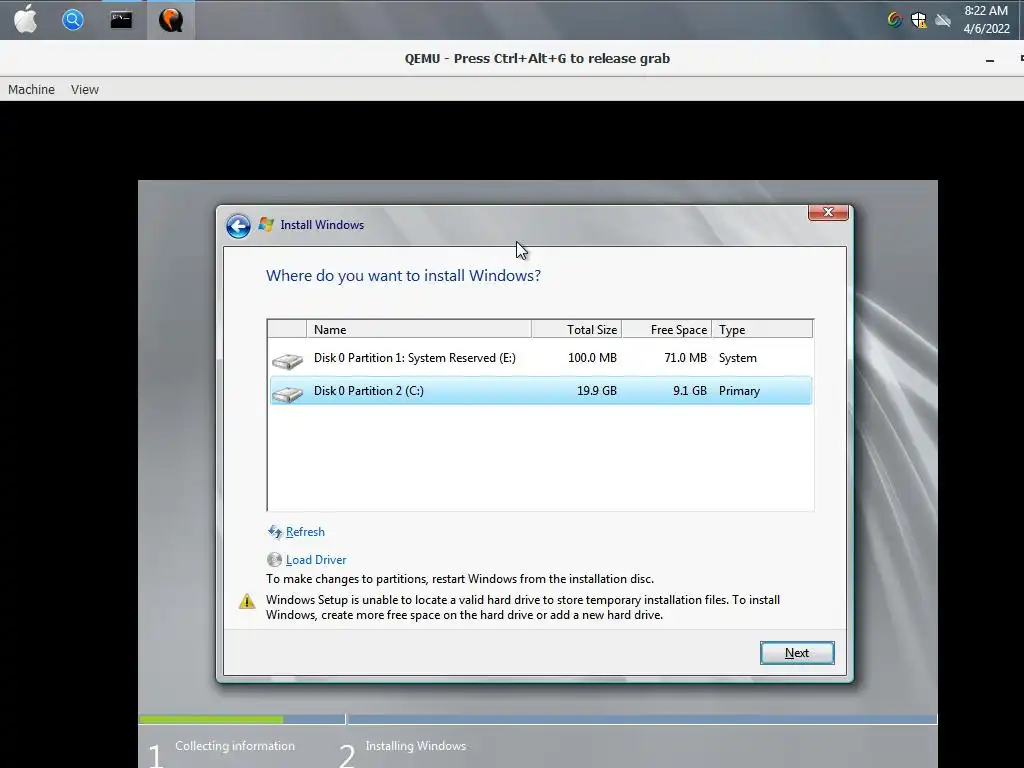Click the 71.0 MB free space cell
1024x768 pixels.
(x=685, y=358)
